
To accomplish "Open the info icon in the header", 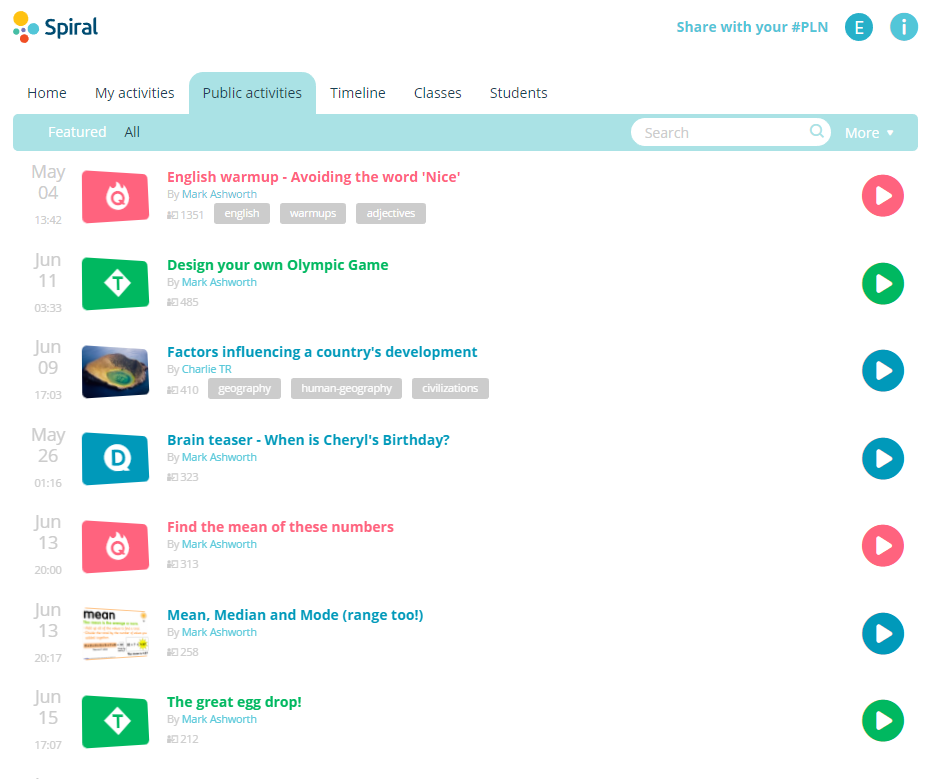I will pyautogui.click(x=903, y=27).
